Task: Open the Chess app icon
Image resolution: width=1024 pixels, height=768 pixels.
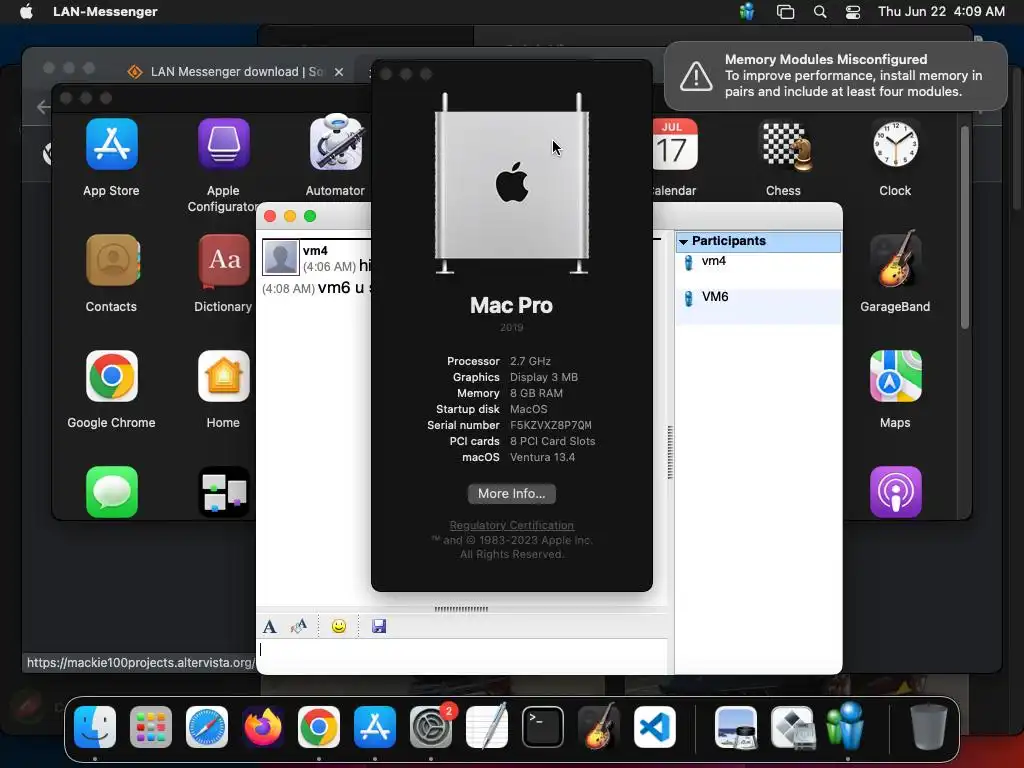Action: tap(784, 146)
